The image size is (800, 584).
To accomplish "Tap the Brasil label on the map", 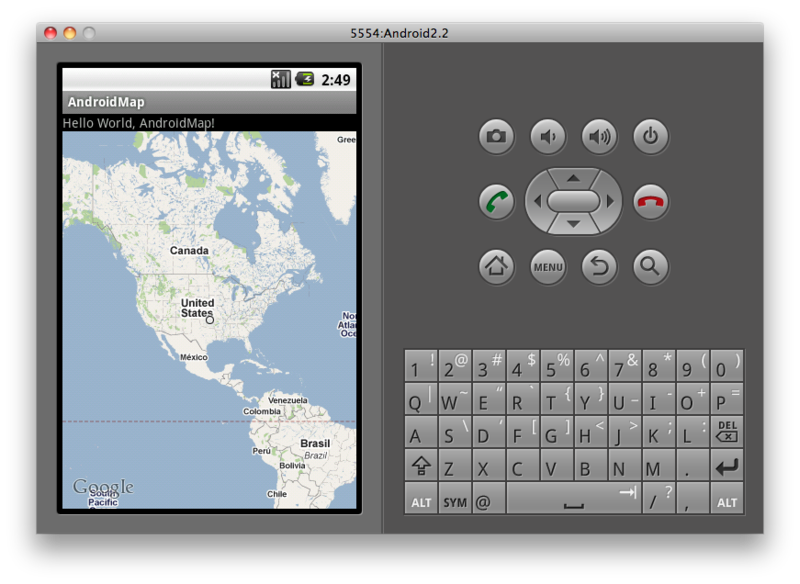I will click(x=315, y=443).
